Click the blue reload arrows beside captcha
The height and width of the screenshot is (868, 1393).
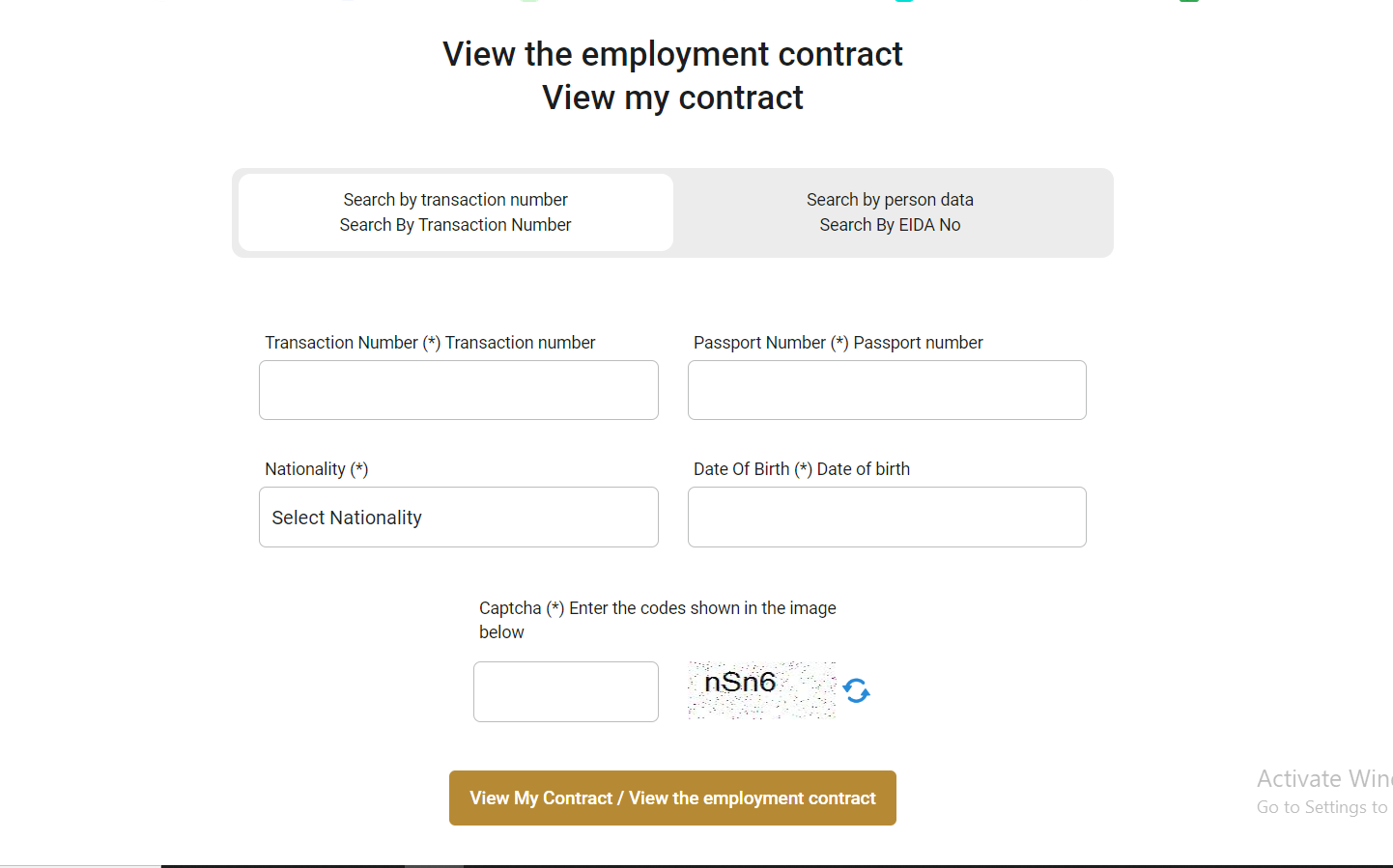(x=856, y=689)
